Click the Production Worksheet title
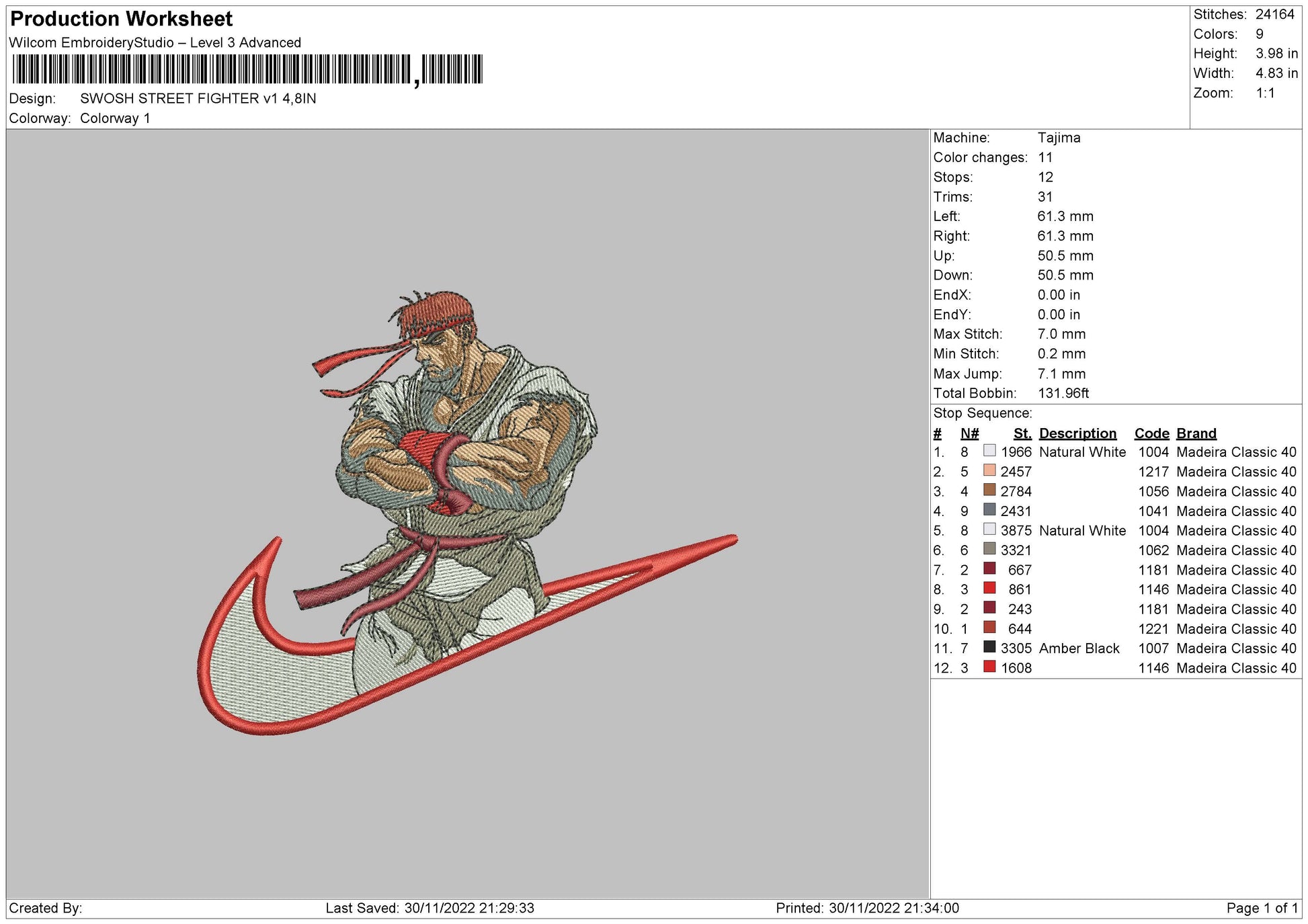Image resolution: width=1308 pixels, height=924 pixels. [x=122, y=19]
